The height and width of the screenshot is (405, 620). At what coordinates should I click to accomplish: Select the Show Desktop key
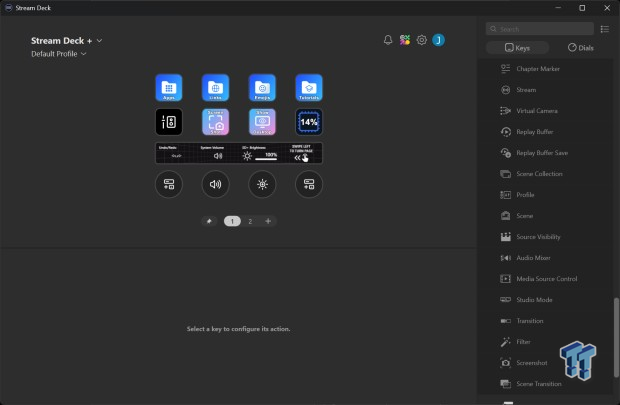tap(262, 122)
